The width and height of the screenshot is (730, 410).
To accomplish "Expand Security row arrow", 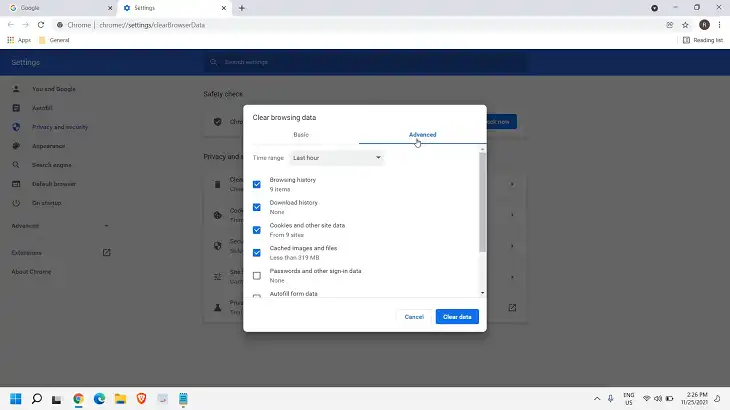I will (x=512, y=246).
